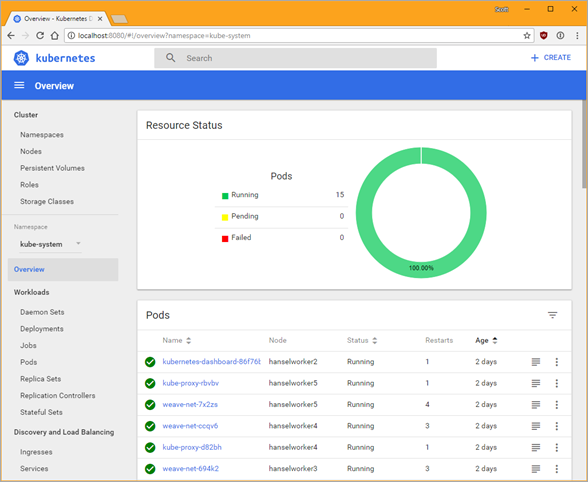588x482 pixels.
Task: Sort pods by Age column
Action: 486,340
